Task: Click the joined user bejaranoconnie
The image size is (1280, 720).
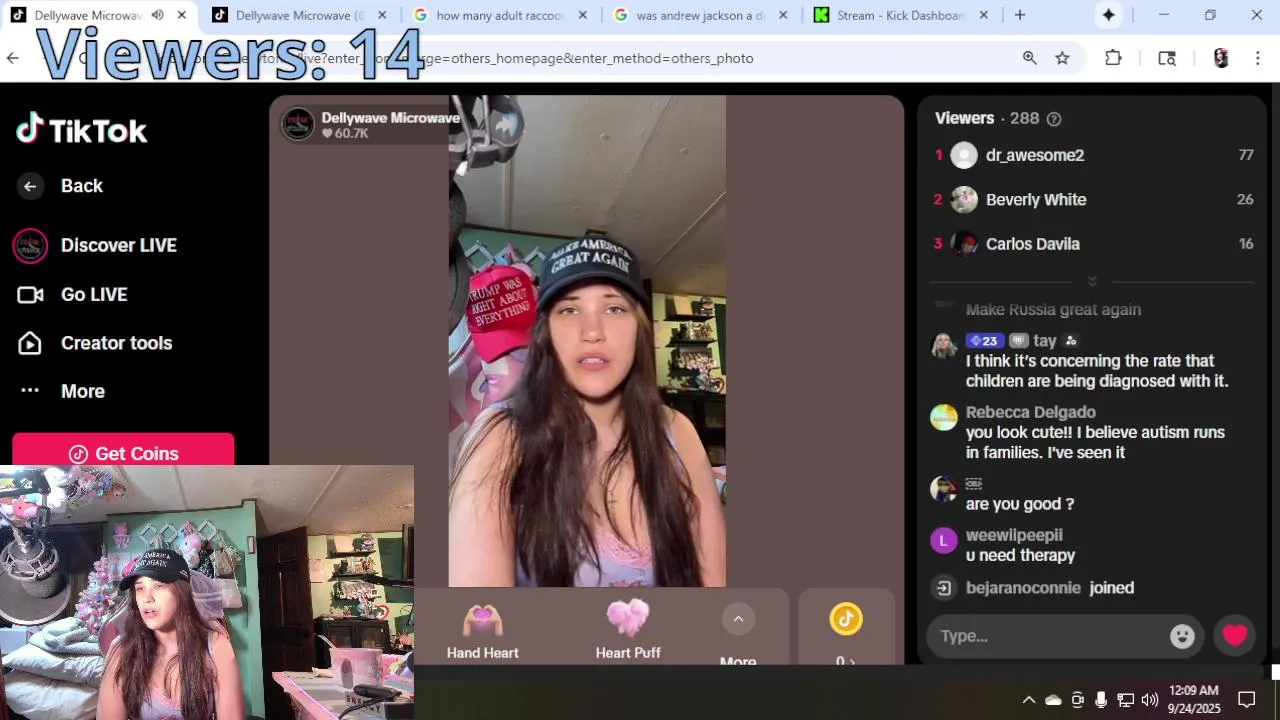Action: pos(1023,588)
